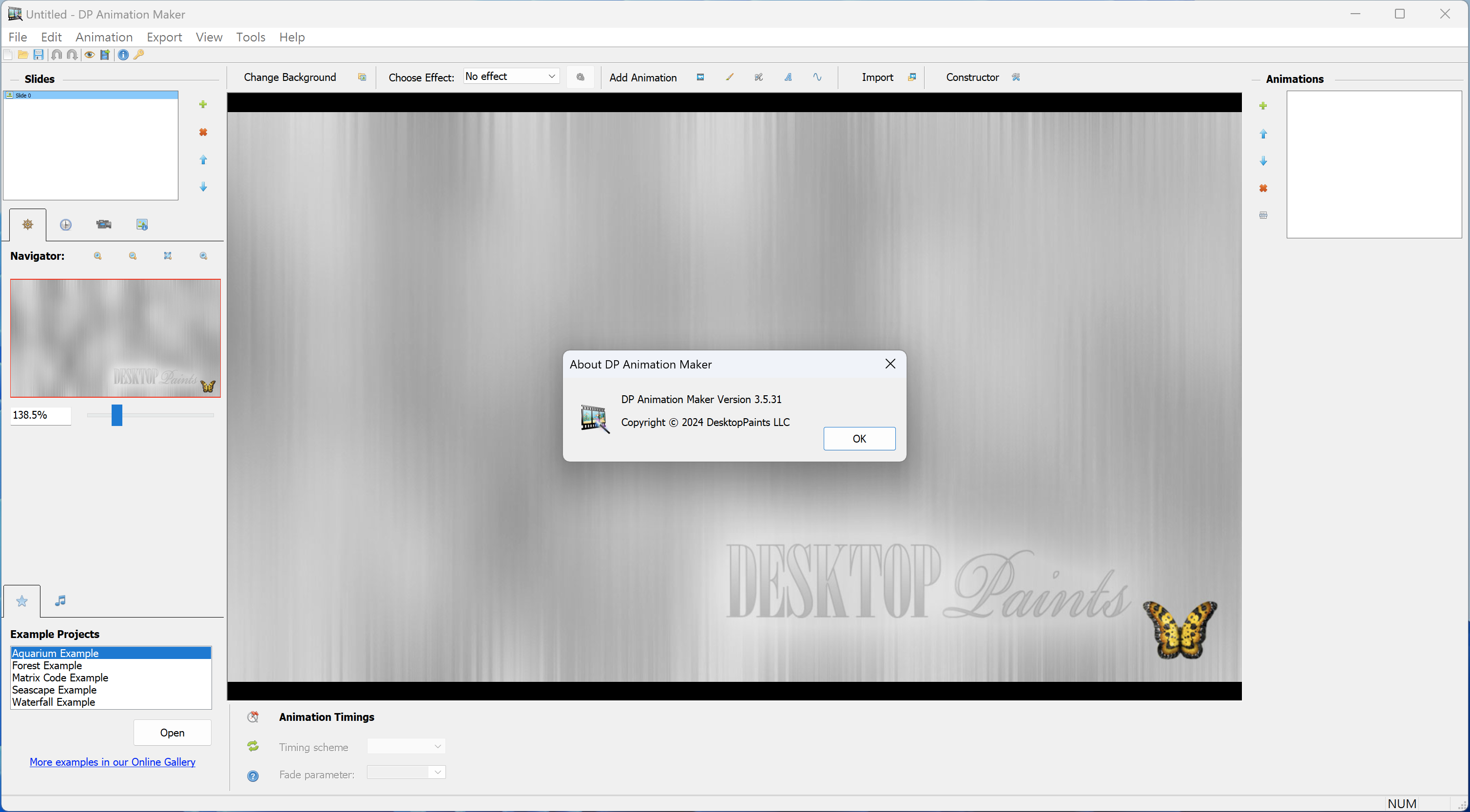Click Navigator fit-to-screen icon
The width and height of the screenshot is (1470, 812).
click(x=168, y=256)
